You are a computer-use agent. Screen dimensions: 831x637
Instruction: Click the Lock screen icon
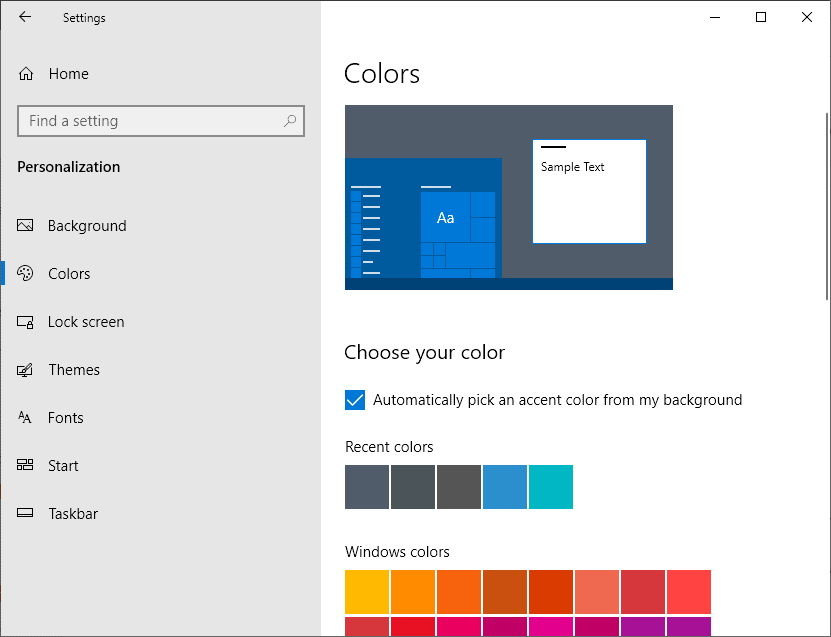point(26,322)
